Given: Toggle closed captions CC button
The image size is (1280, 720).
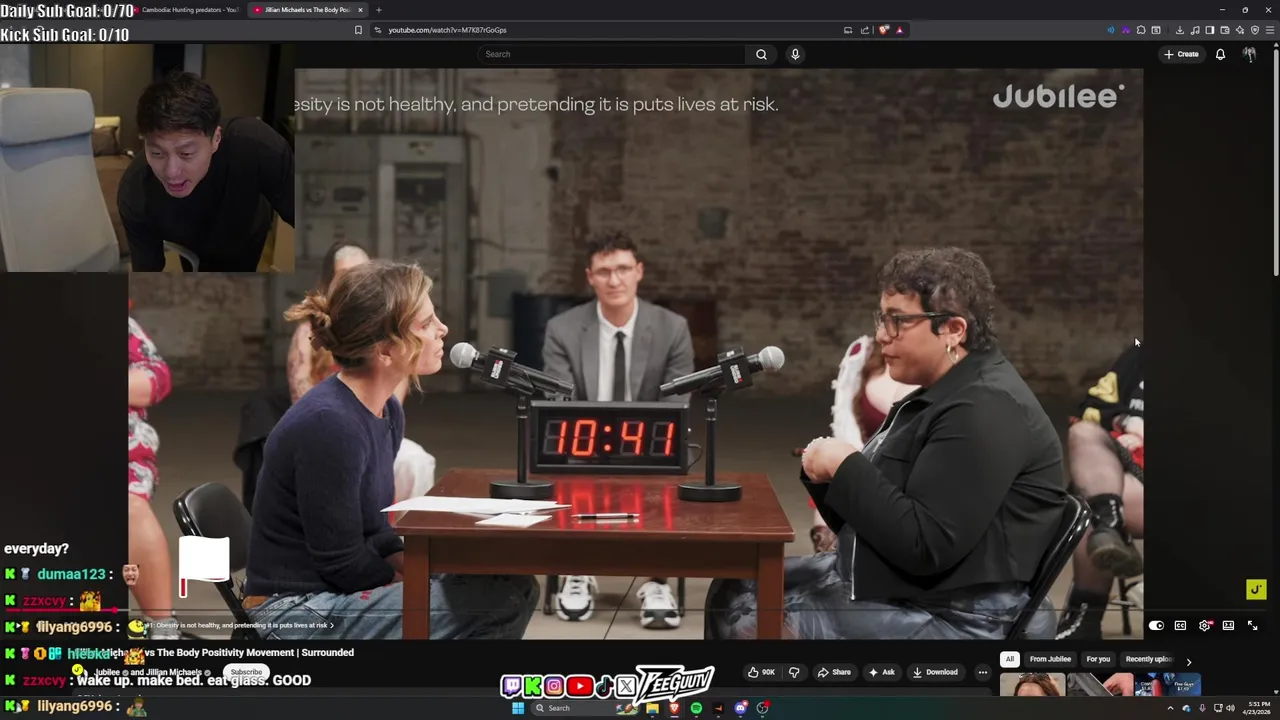Looking at the screenshot, I should (x=1180, y=626).
